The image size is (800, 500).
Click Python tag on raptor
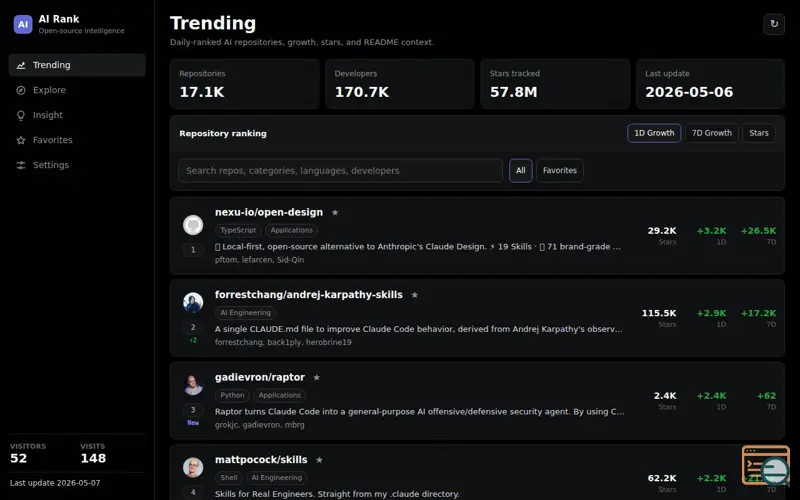pyautogui.click(x=232, y=395)
